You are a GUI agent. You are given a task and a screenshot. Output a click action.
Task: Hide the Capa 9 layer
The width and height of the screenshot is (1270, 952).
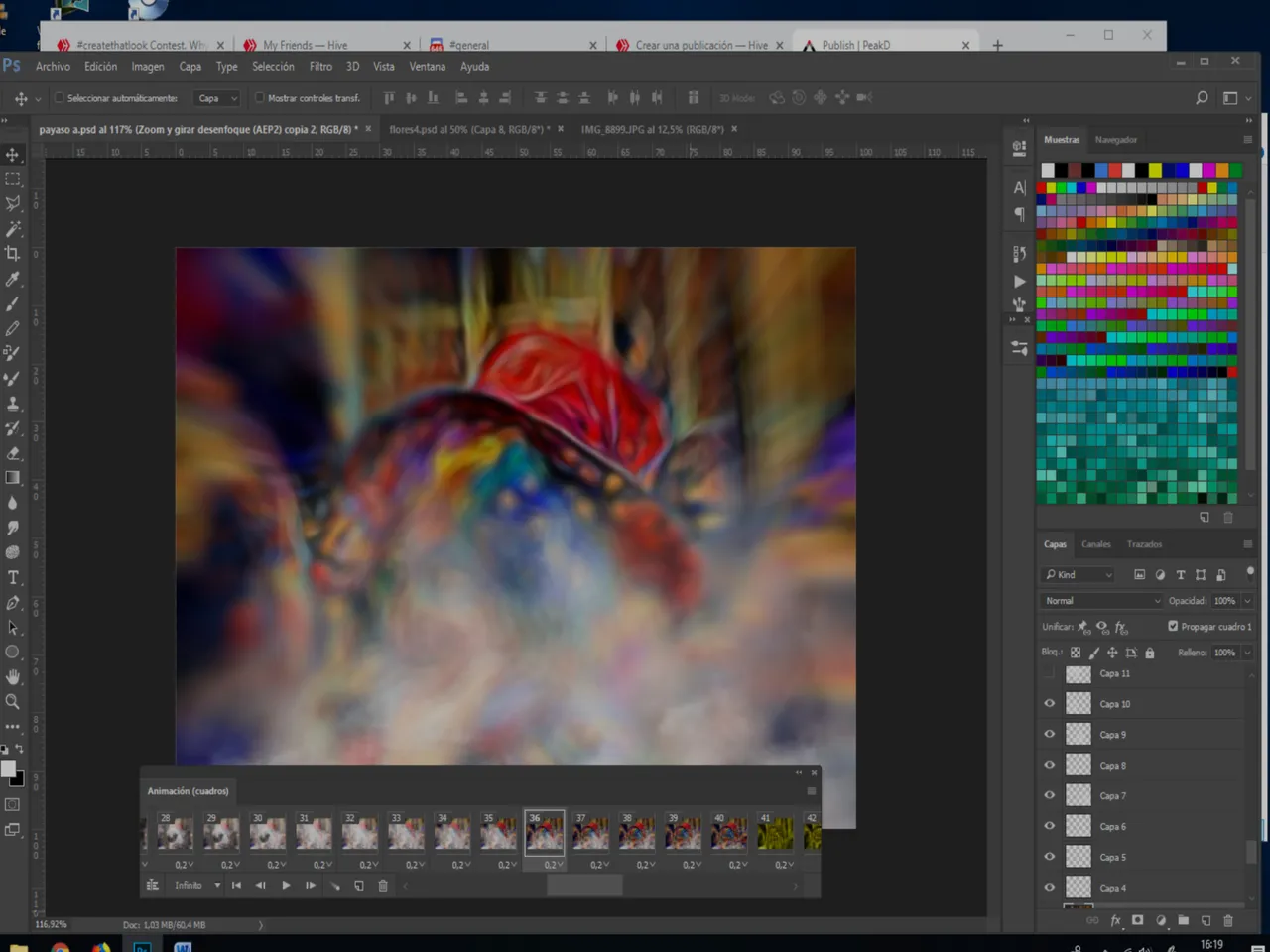tap(1049, 735)
